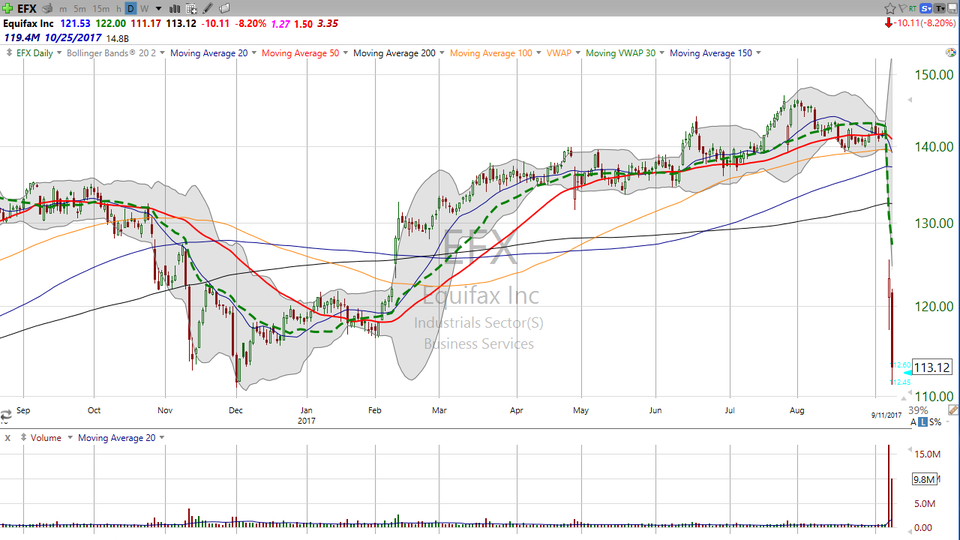This screenshot has width=960, height=540.
Task: Expand the Moving Average 100 dropdown arrow
Action: click(x=539, y=53)
